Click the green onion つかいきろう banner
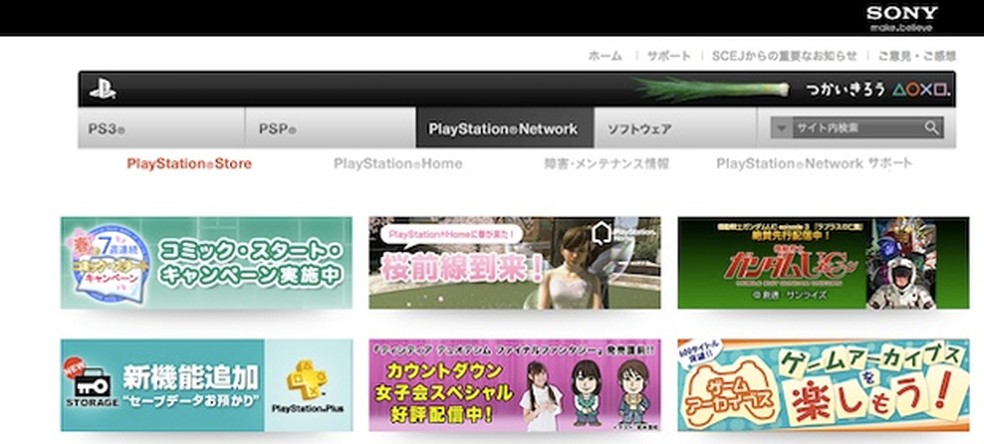Viewport: 984px width, 444px height. pos(793,90)
